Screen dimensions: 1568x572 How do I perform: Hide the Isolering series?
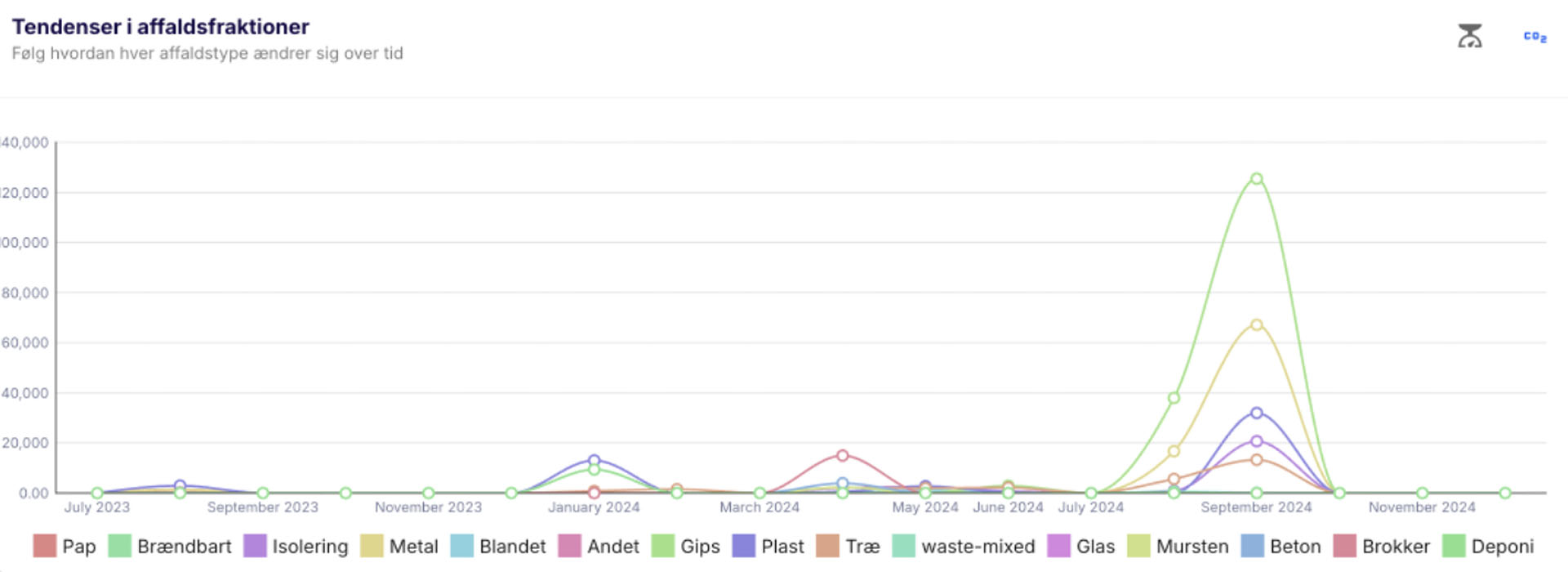(x=296, y=546)
